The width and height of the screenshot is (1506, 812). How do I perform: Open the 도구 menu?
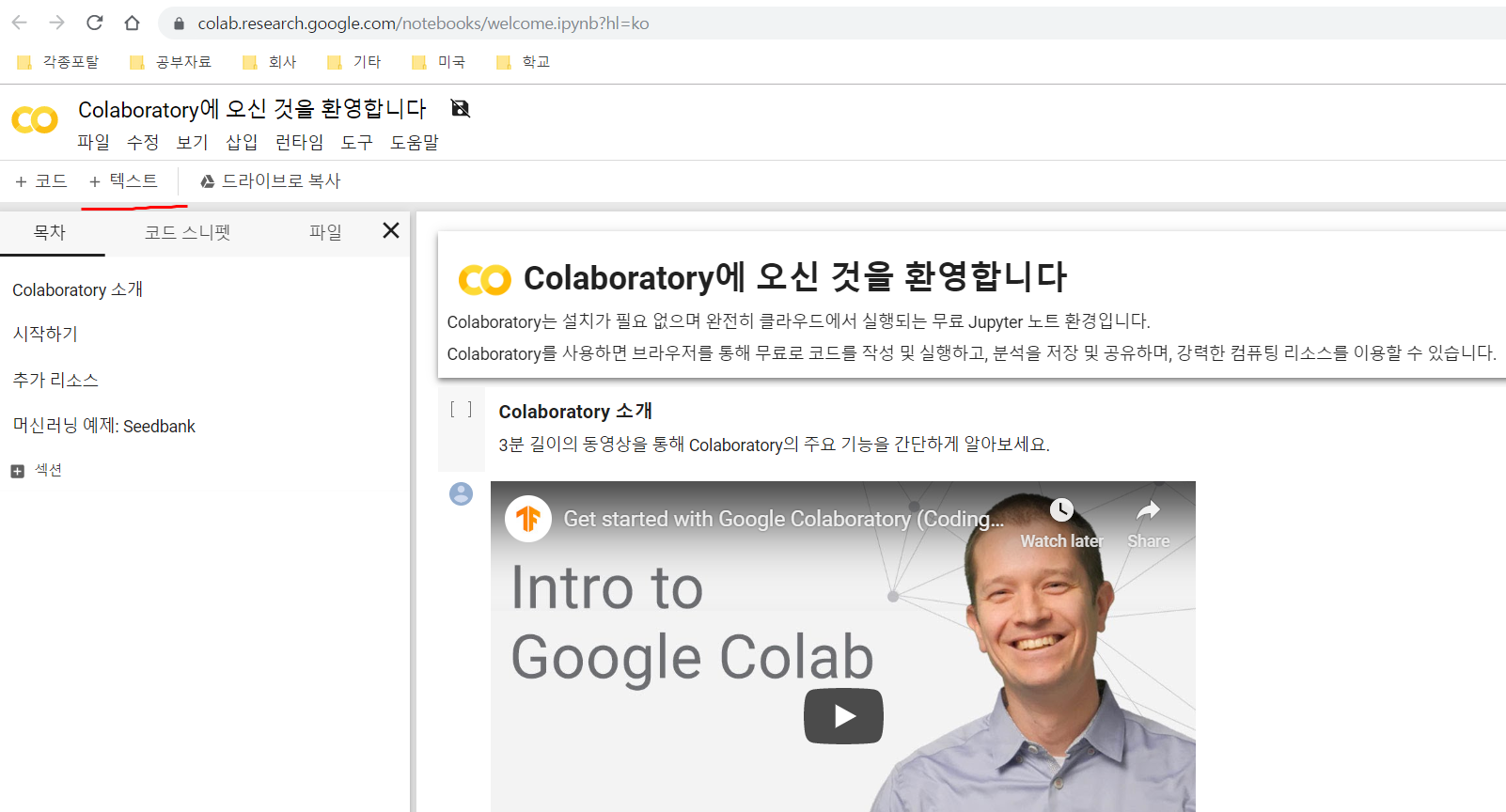tap(357, 142)
